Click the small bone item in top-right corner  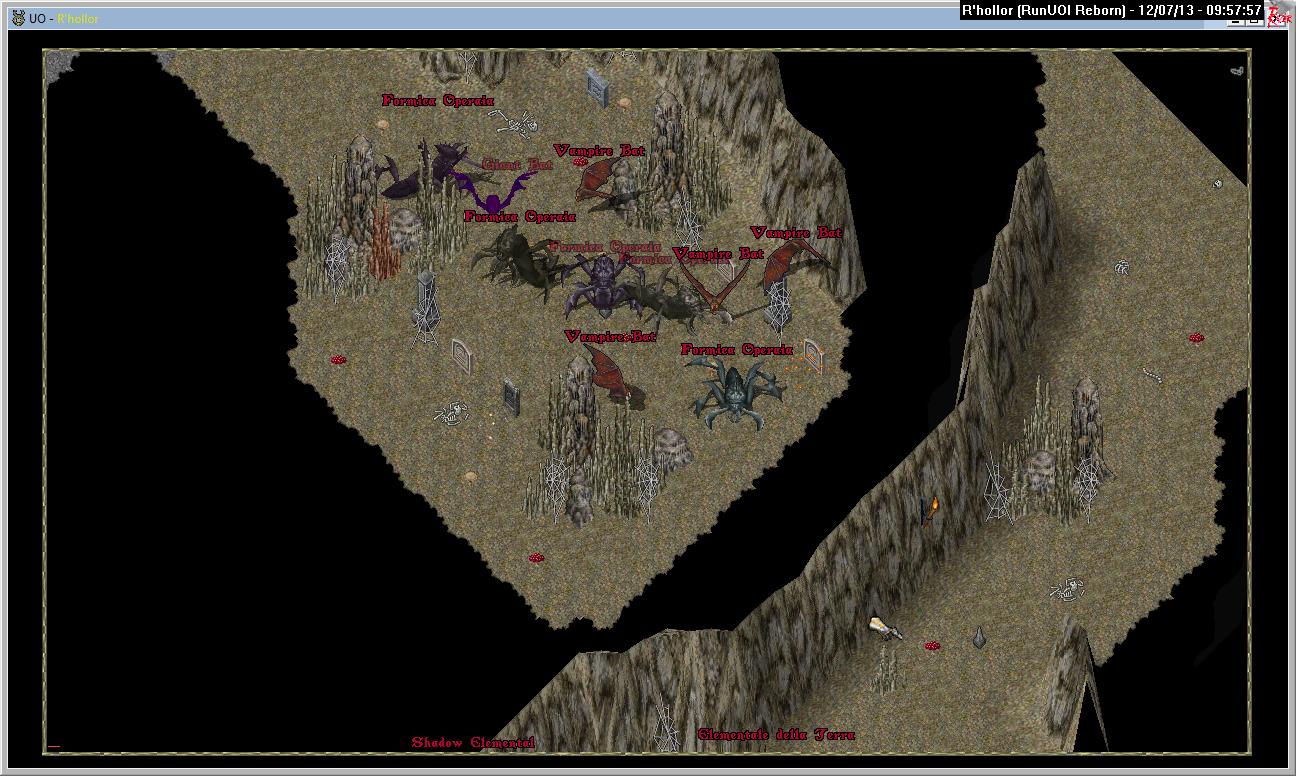tap(1237, 70)
